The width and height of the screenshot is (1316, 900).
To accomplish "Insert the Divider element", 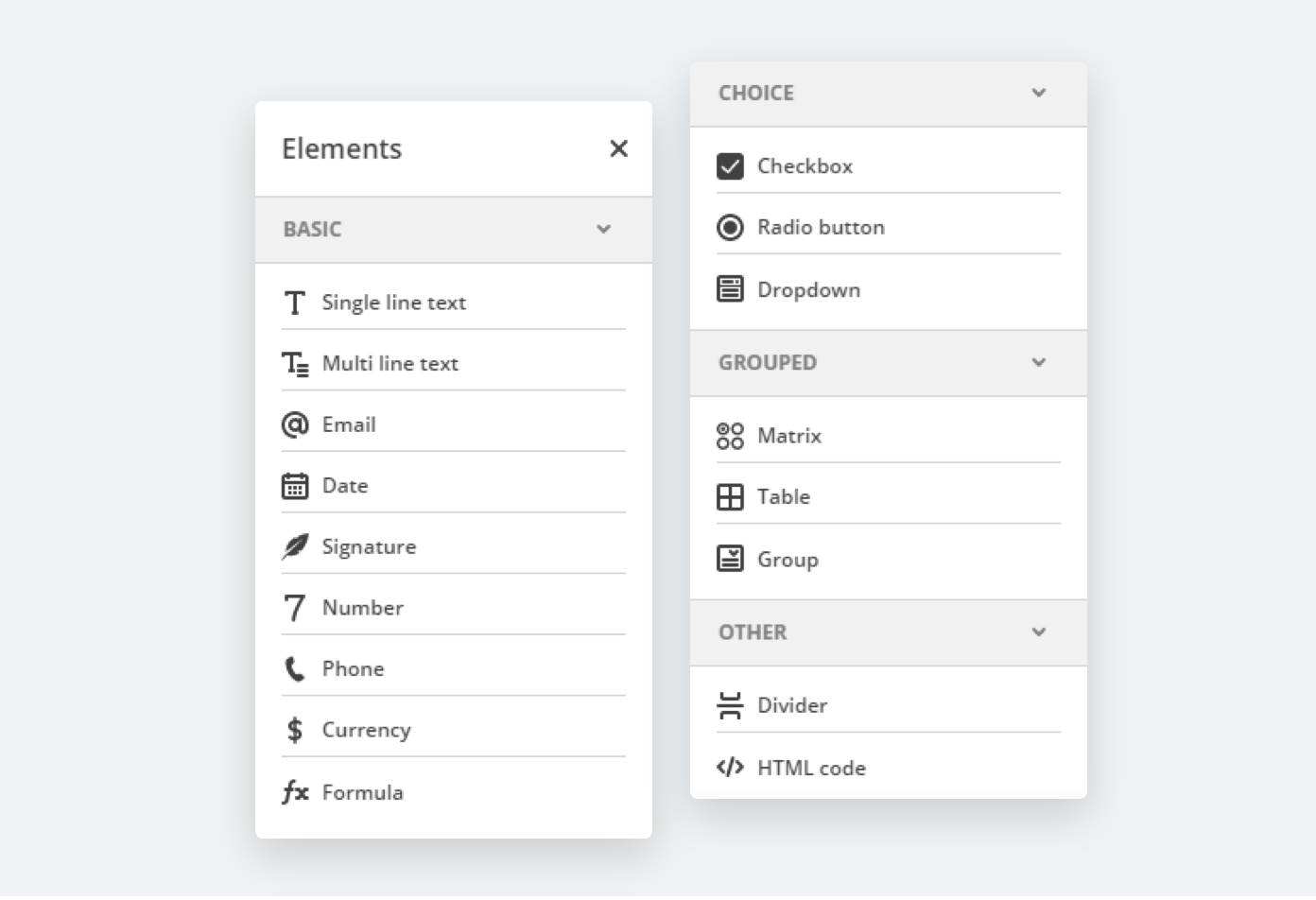I will click(791, 705).
